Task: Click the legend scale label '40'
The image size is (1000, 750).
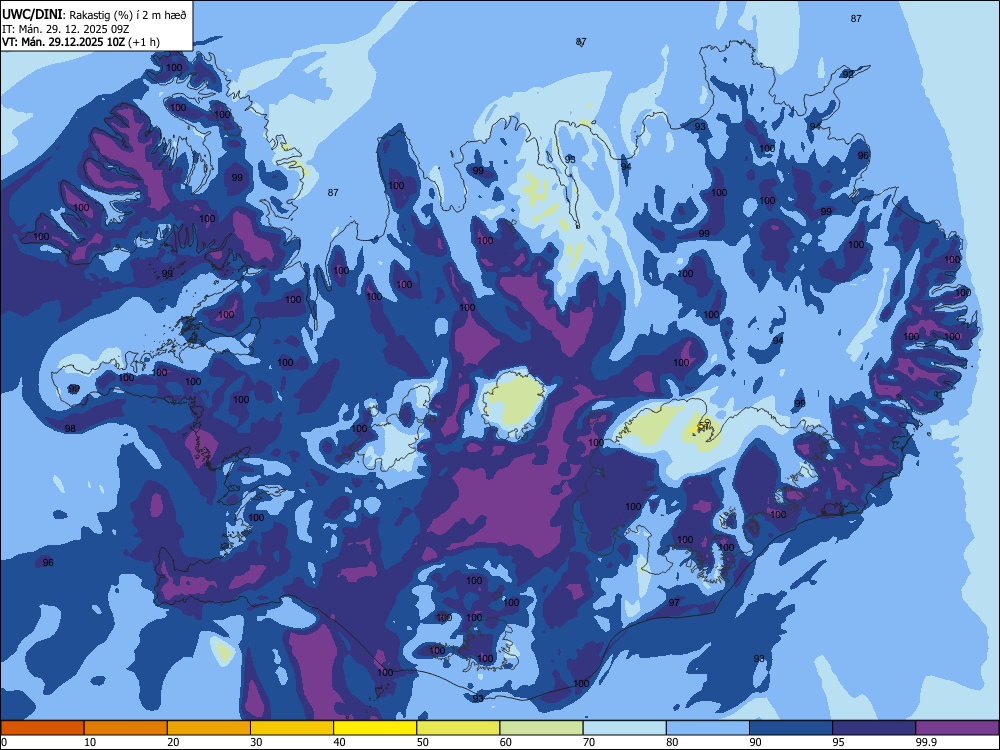Action: [x=339, y=742]
